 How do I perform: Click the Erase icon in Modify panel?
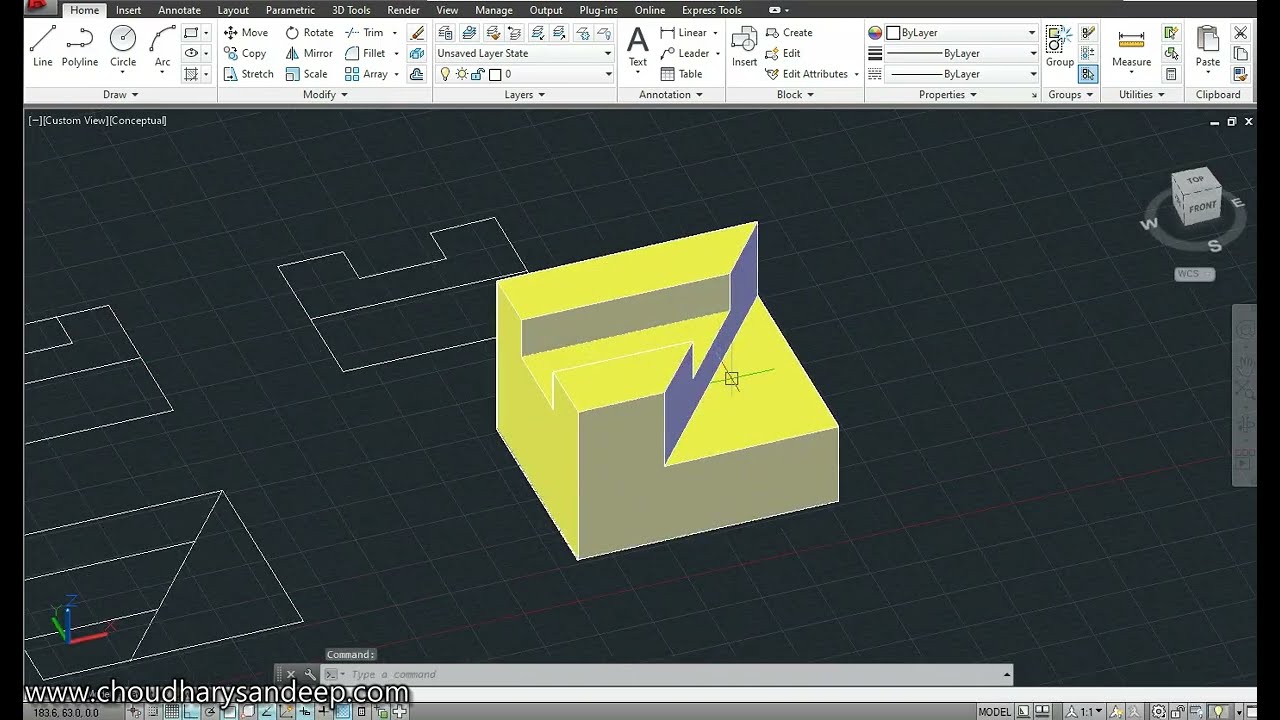[417, 33]
